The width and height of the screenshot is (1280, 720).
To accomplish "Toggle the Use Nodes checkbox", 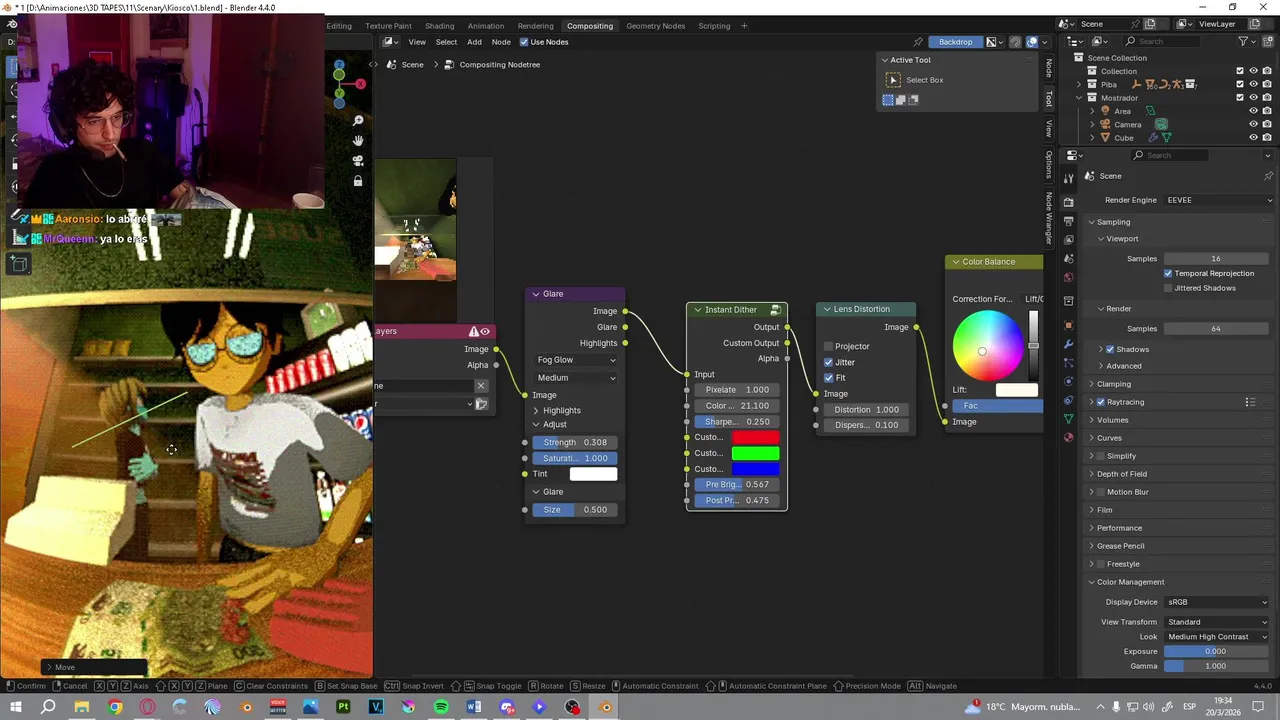I will coord(524,42).
